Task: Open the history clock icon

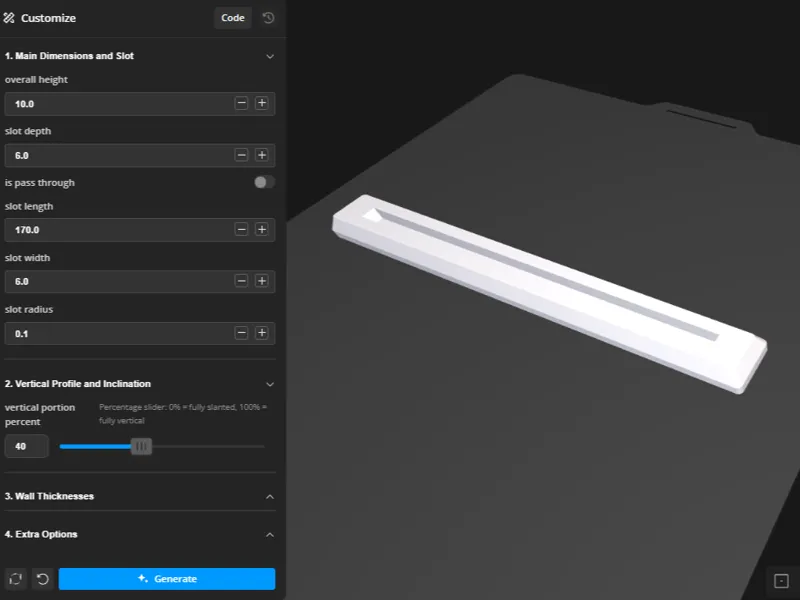Action: pyautogui.click(x=268, y=18)
